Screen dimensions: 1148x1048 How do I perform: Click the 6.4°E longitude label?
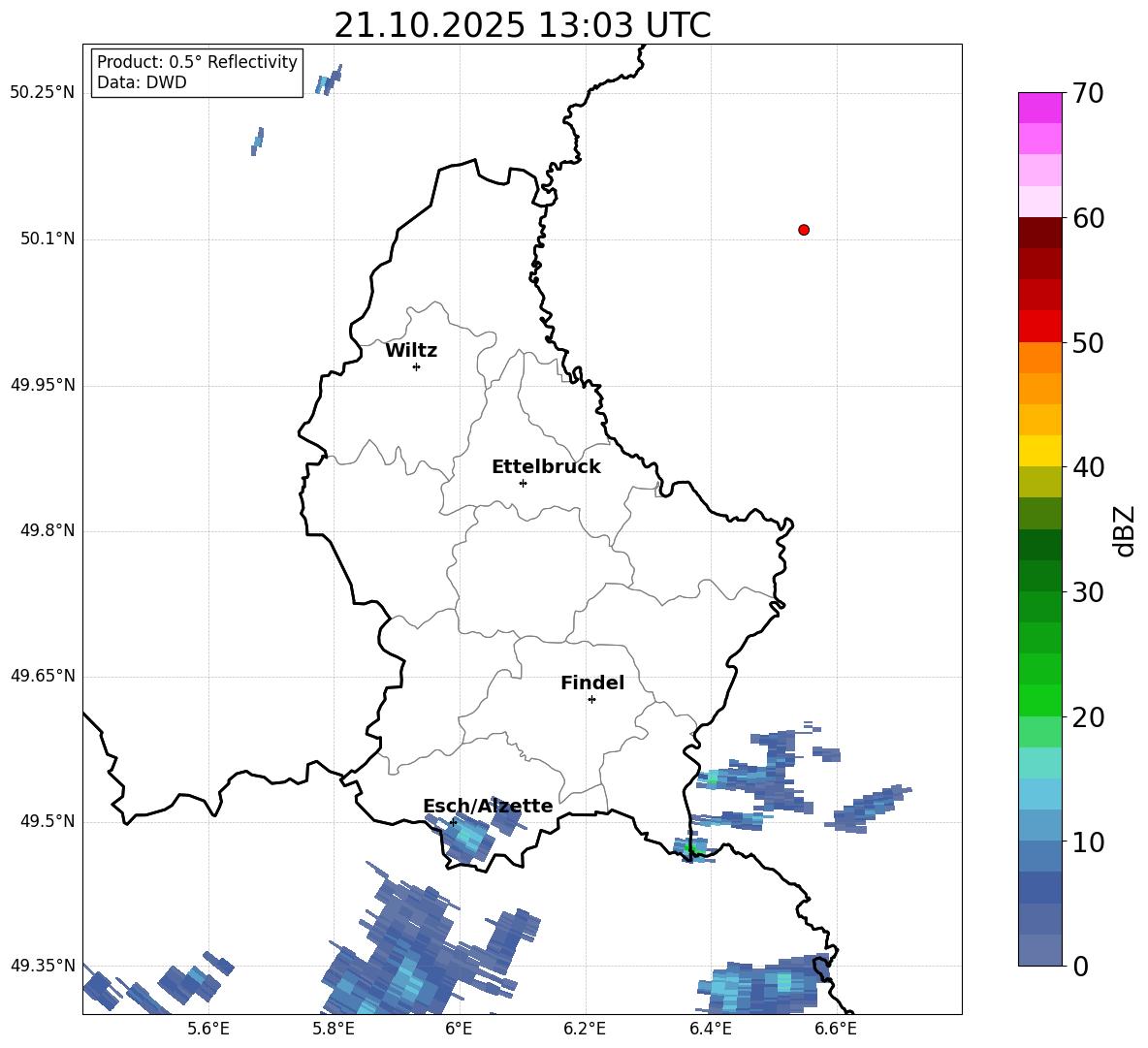(x=710, y=1029)
